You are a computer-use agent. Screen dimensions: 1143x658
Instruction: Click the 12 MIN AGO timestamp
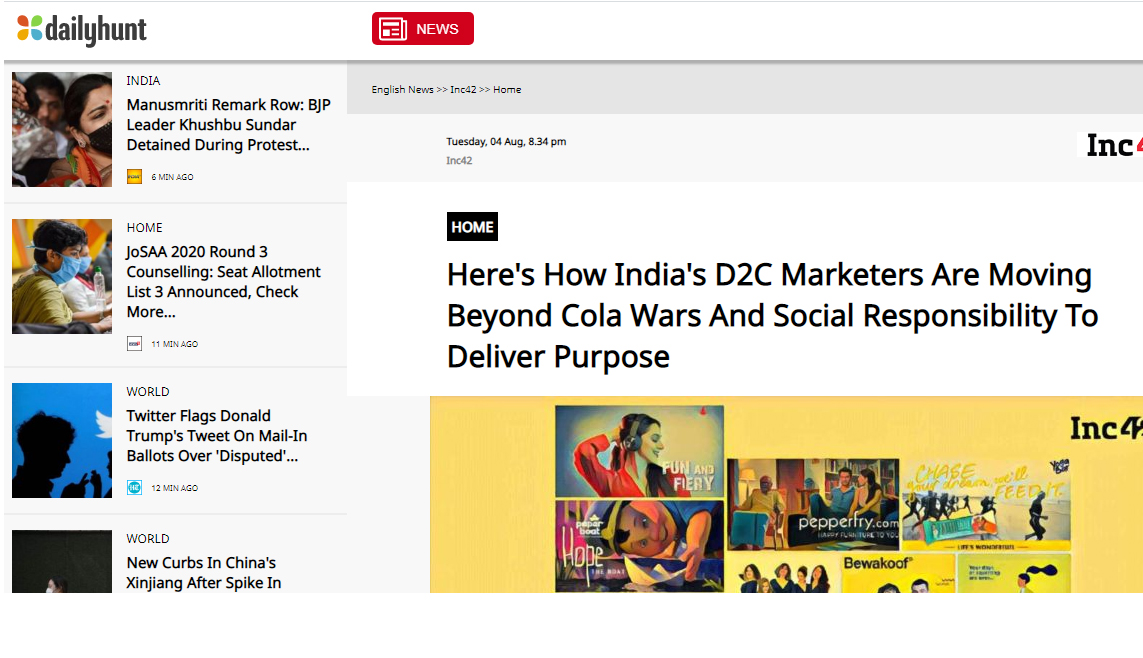coord(174,488)
